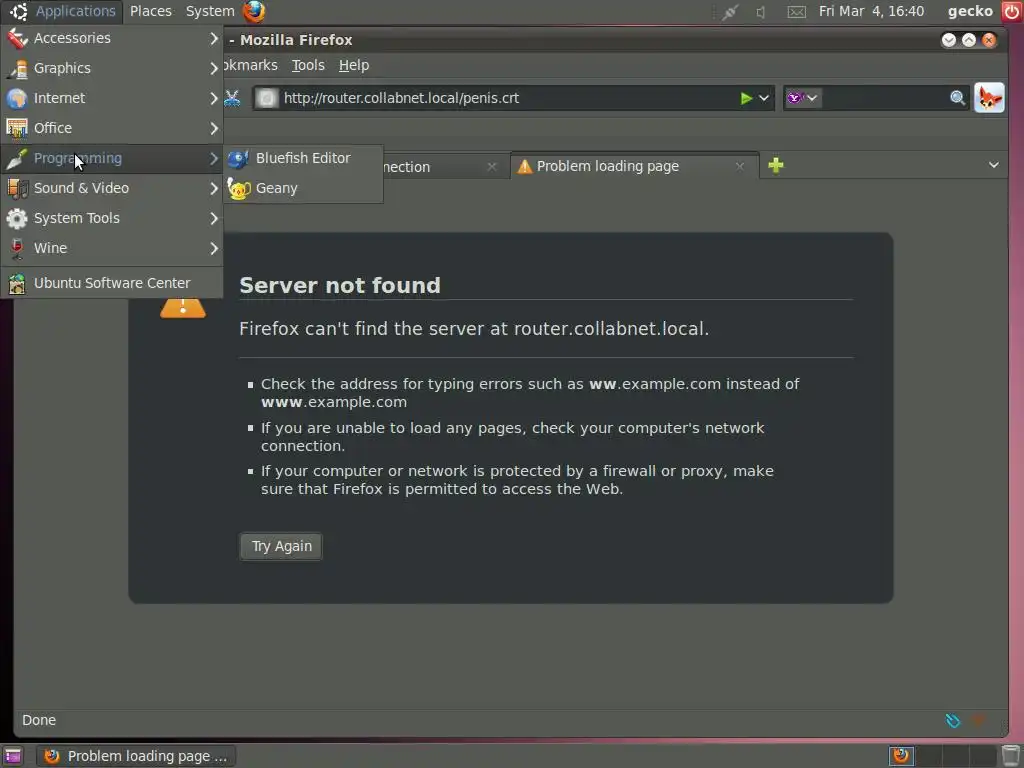
Task: Click the volume speaker icon
Action: (x=761, y=11)
